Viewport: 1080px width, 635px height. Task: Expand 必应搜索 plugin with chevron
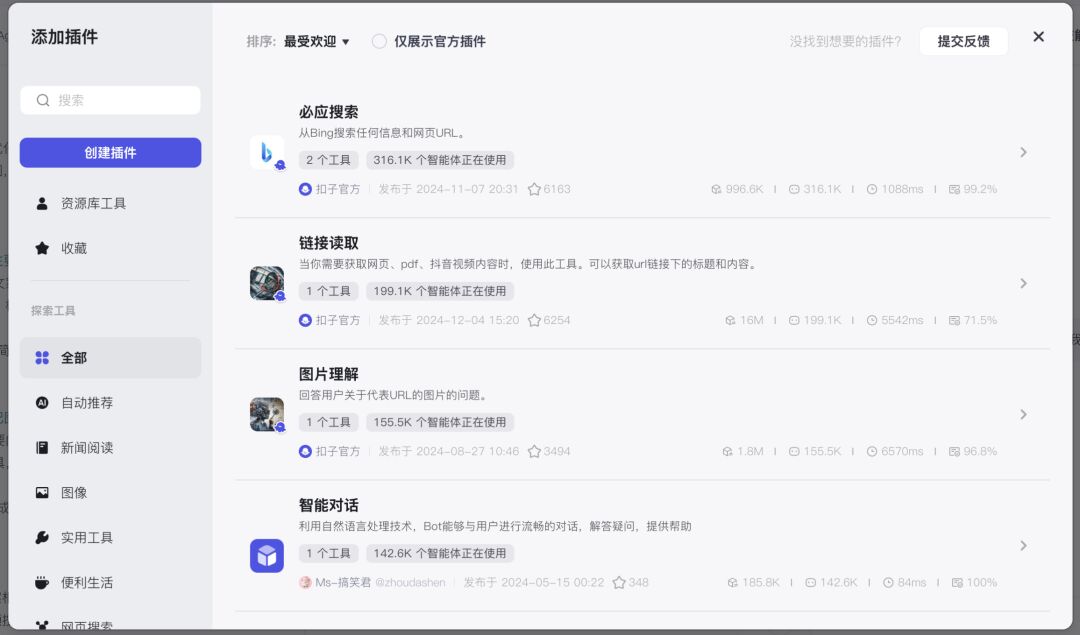(x=1024, y=152)
